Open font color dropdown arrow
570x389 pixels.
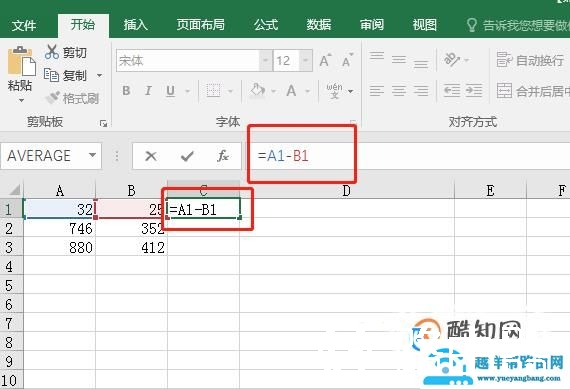(x=308, y=91)
